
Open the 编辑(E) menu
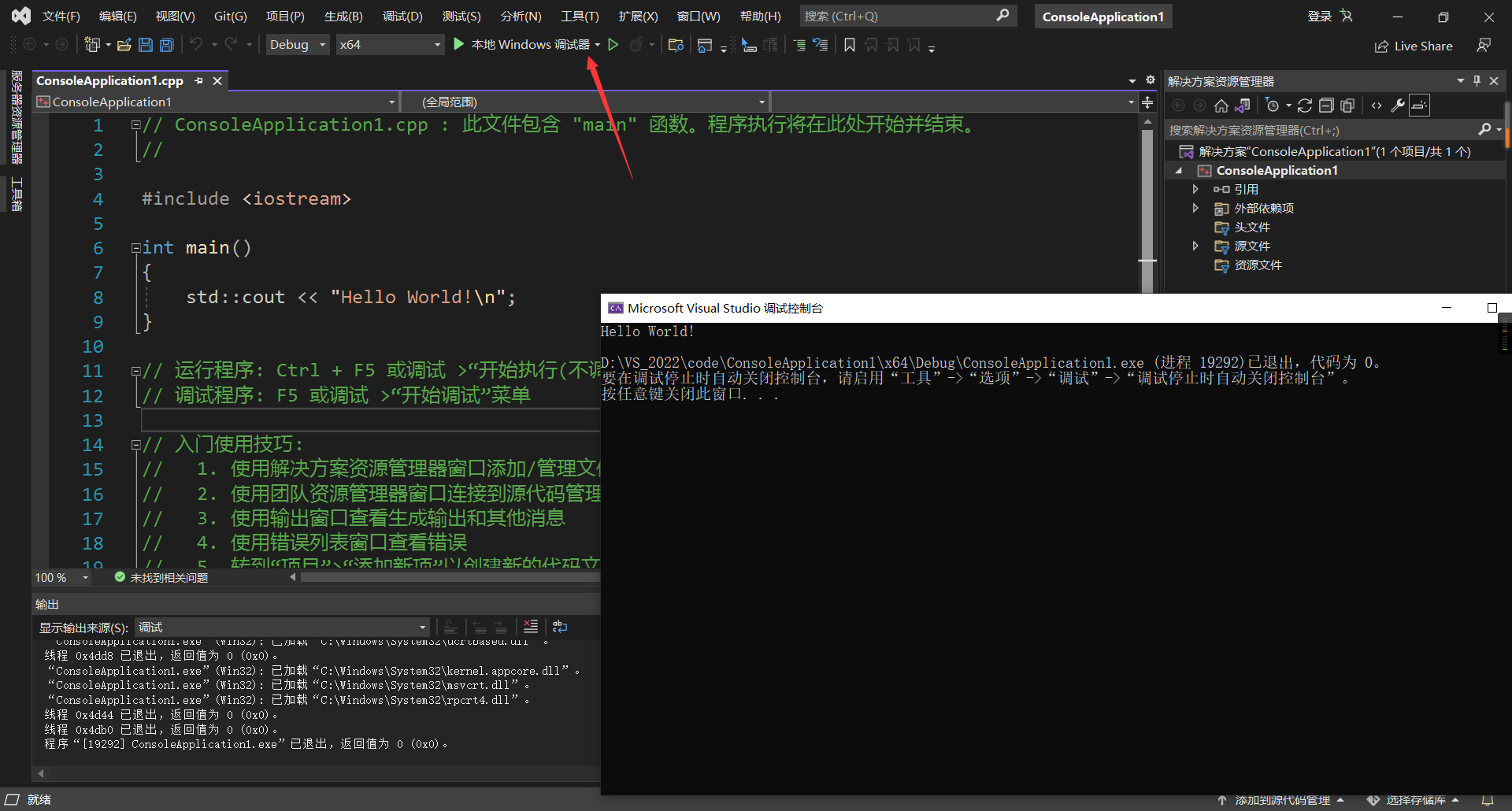[x=117, y=16]
